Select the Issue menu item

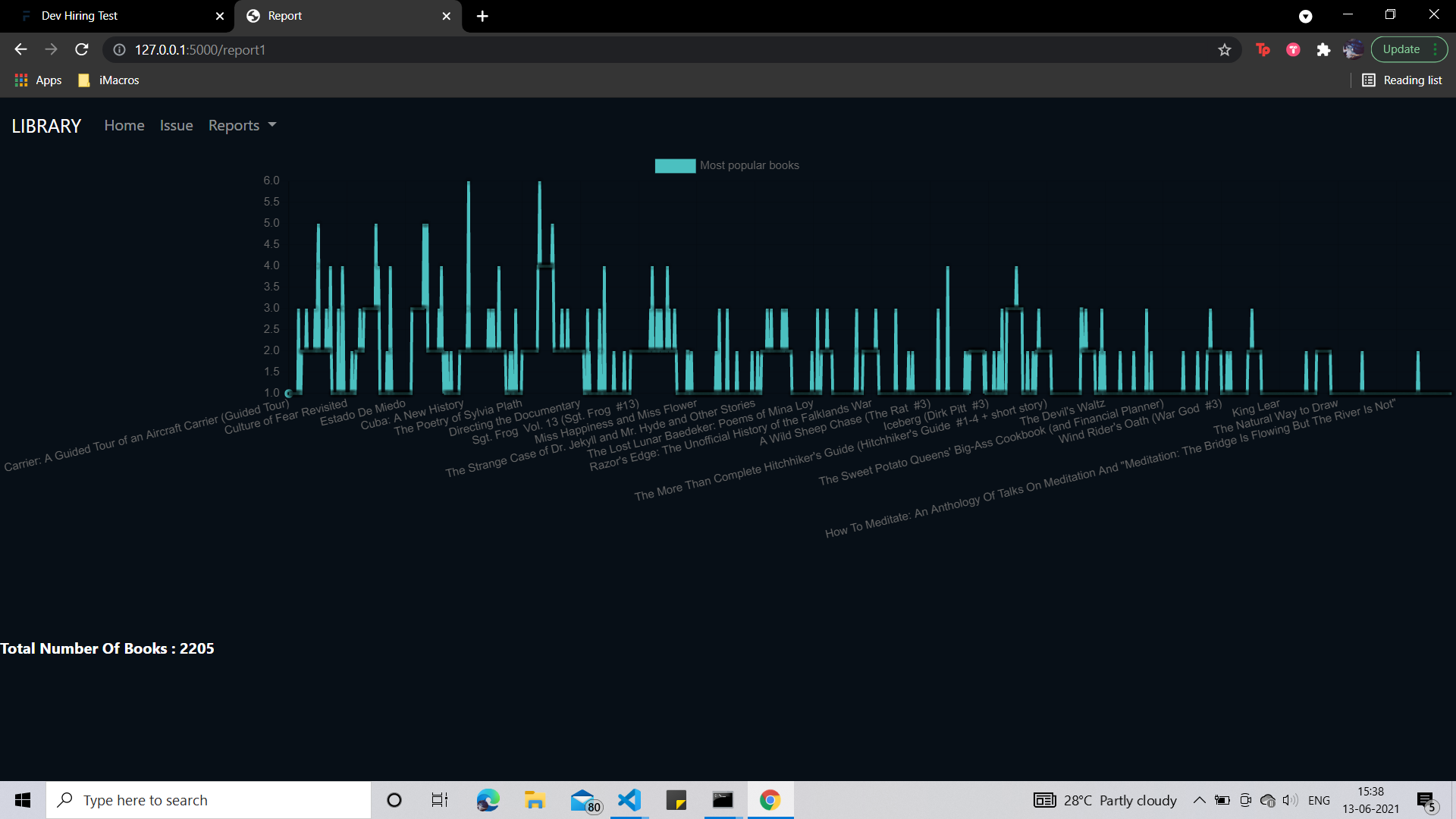[x=176, y=125]
